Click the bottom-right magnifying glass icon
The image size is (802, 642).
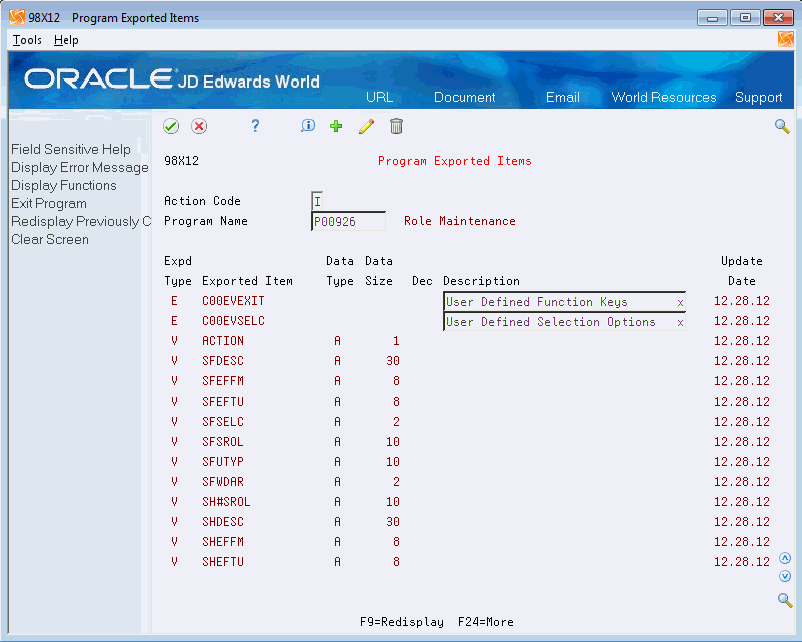(x=785, y=600)
